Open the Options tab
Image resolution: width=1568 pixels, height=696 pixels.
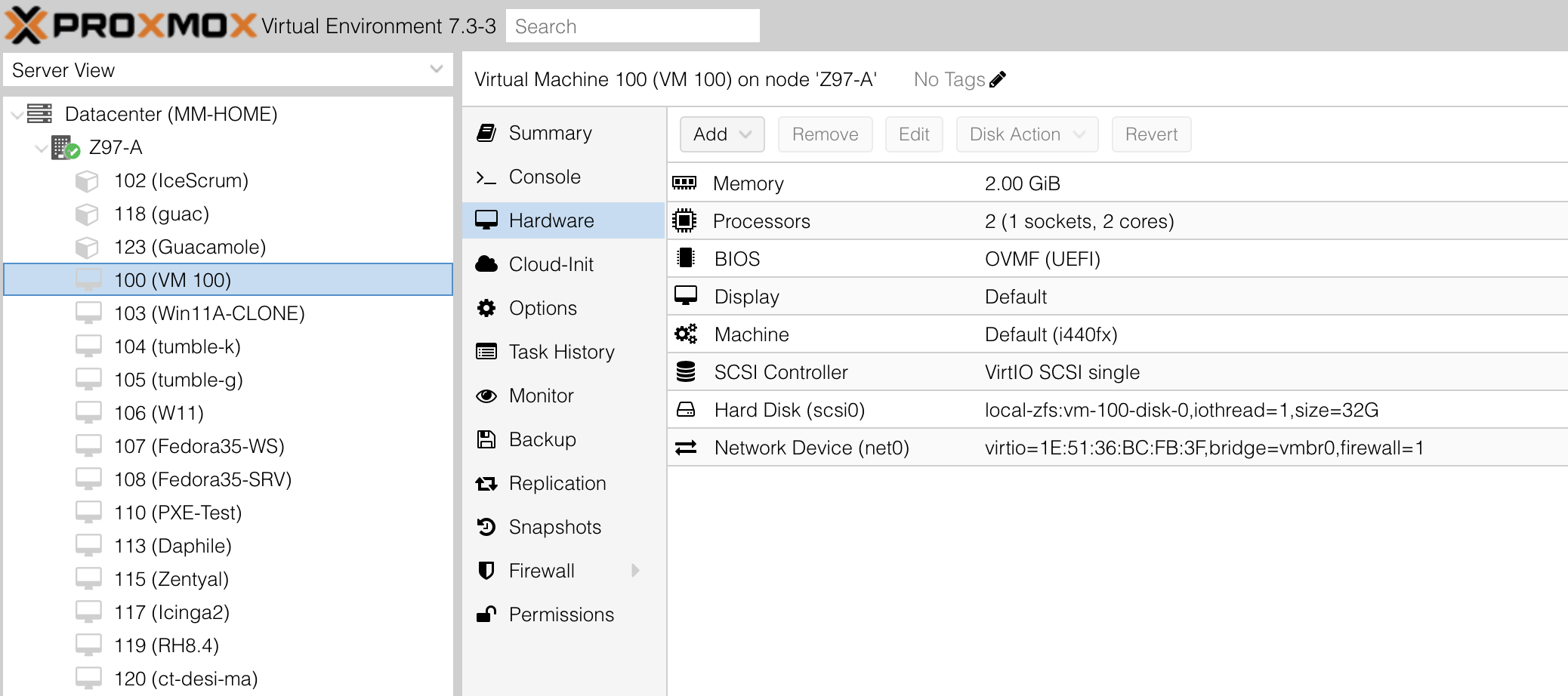563,308
